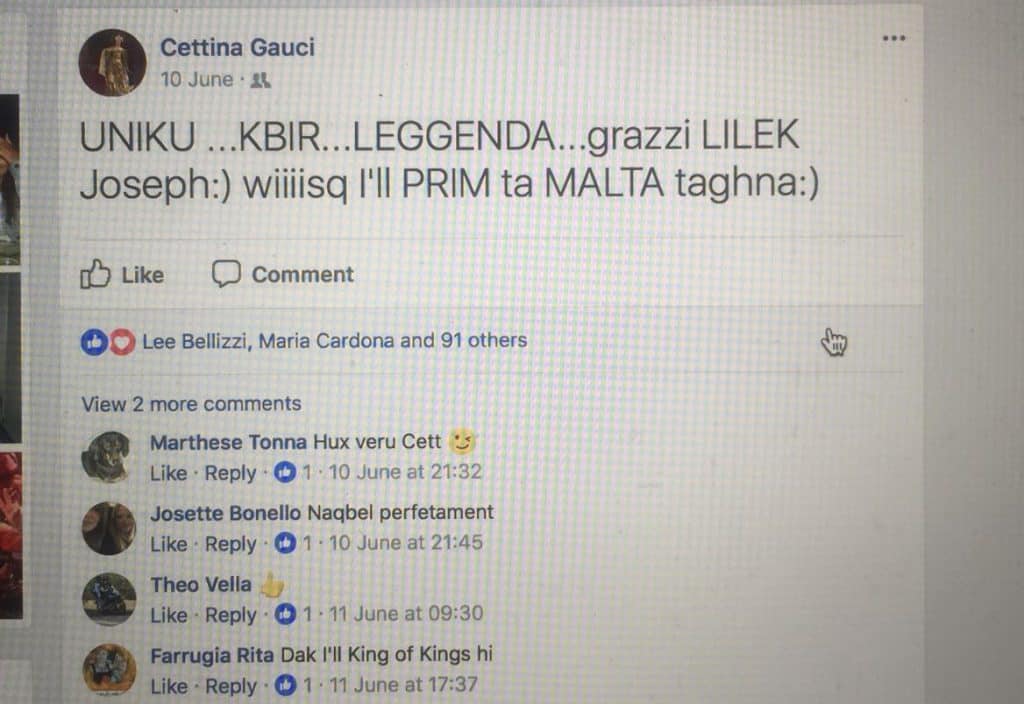Image resolution: width=1024 pixels, height=704 pixels.
Task: Open Marthese Tonna's profile link
Action: (x=228, y=442)
